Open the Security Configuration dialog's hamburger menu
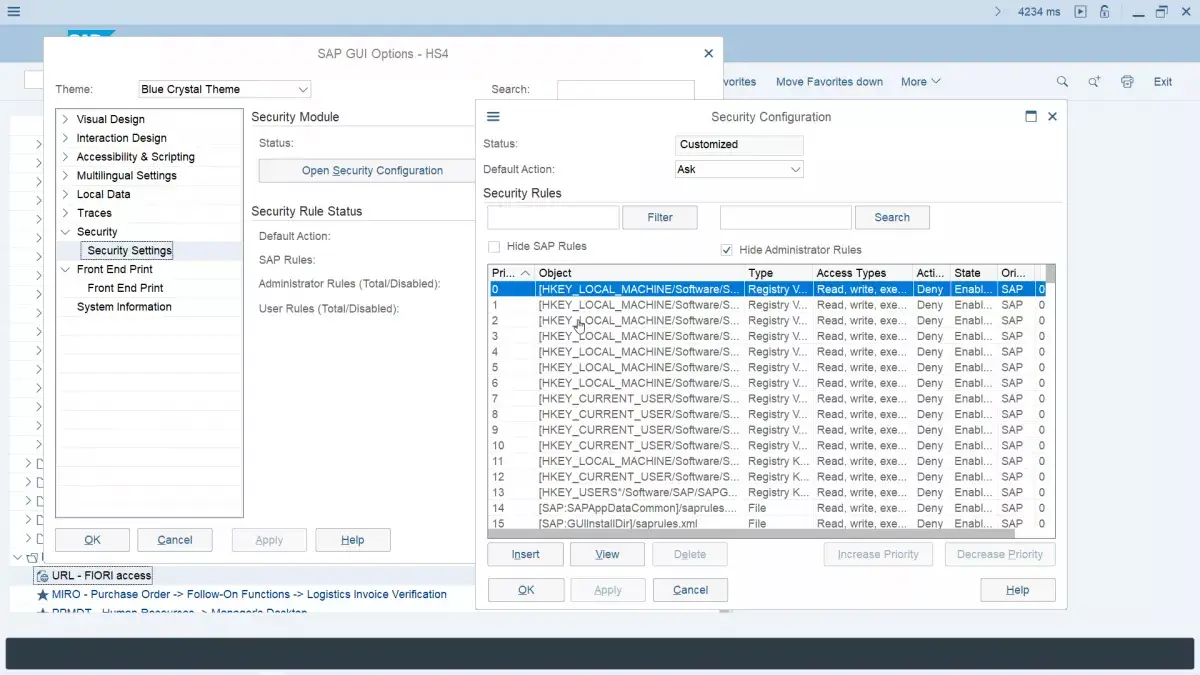Image resolution: width=1200 pixels, height=675 pixels. [493, 117]
